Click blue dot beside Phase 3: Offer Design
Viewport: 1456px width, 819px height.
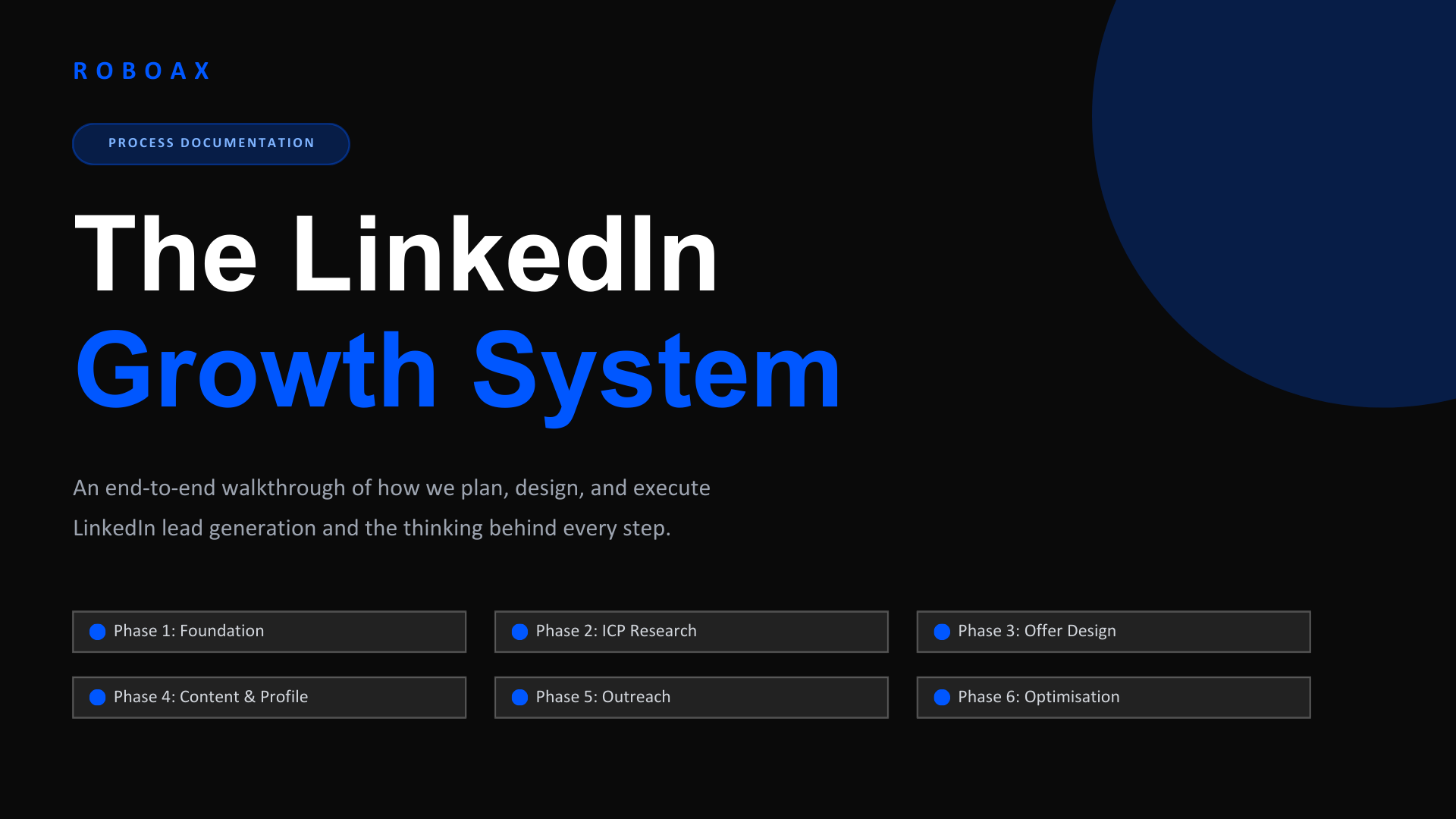[942, 632]
